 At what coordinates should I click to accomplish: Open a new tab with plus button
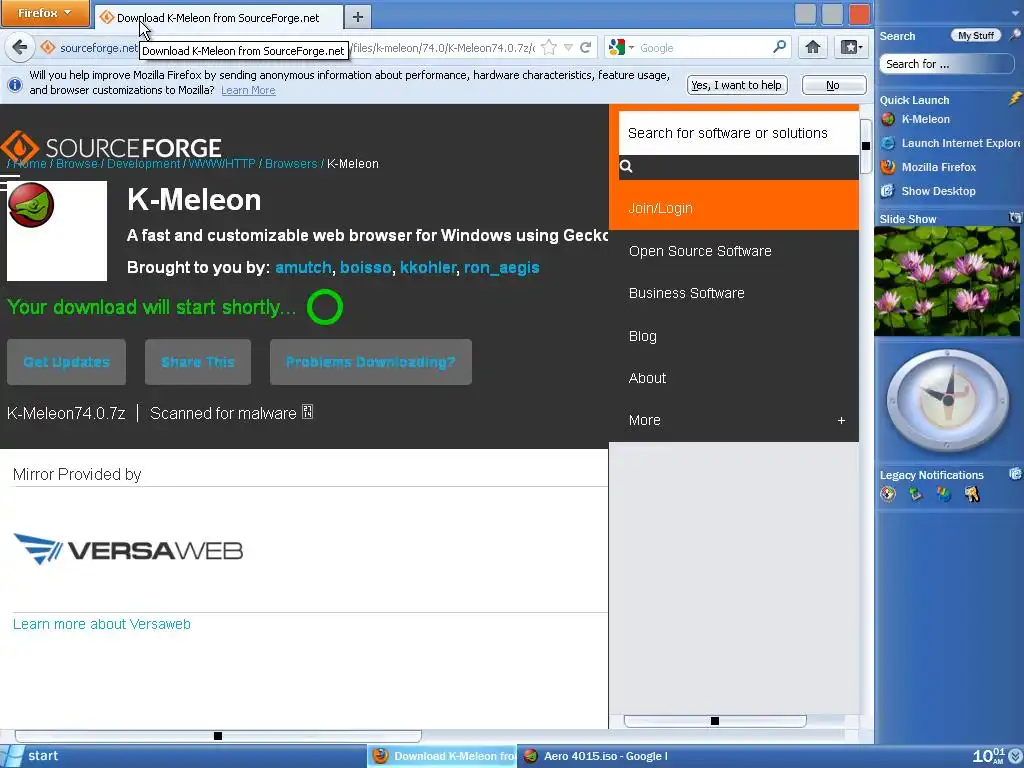click(x=357, y=18)
